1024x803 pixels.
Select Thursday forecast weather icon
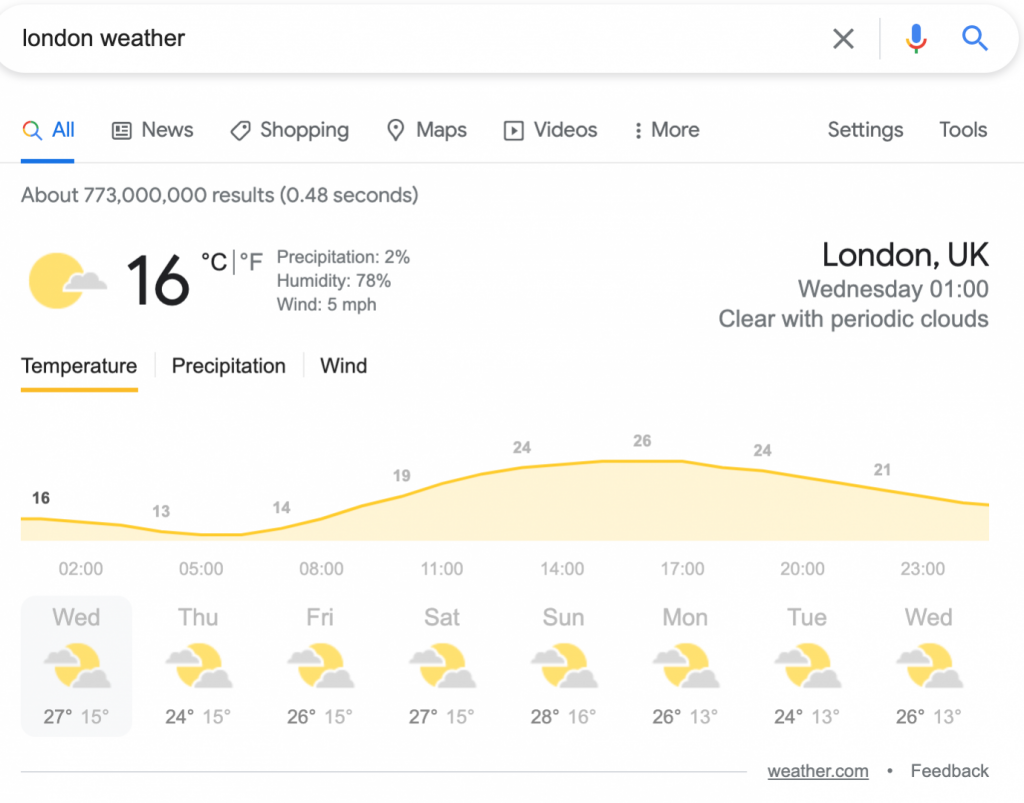coord(199,666)
